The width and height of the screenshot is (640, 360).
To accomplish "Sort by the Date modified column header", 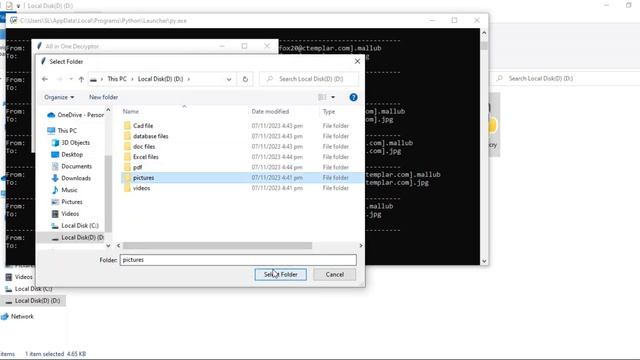I will point(270,111).
